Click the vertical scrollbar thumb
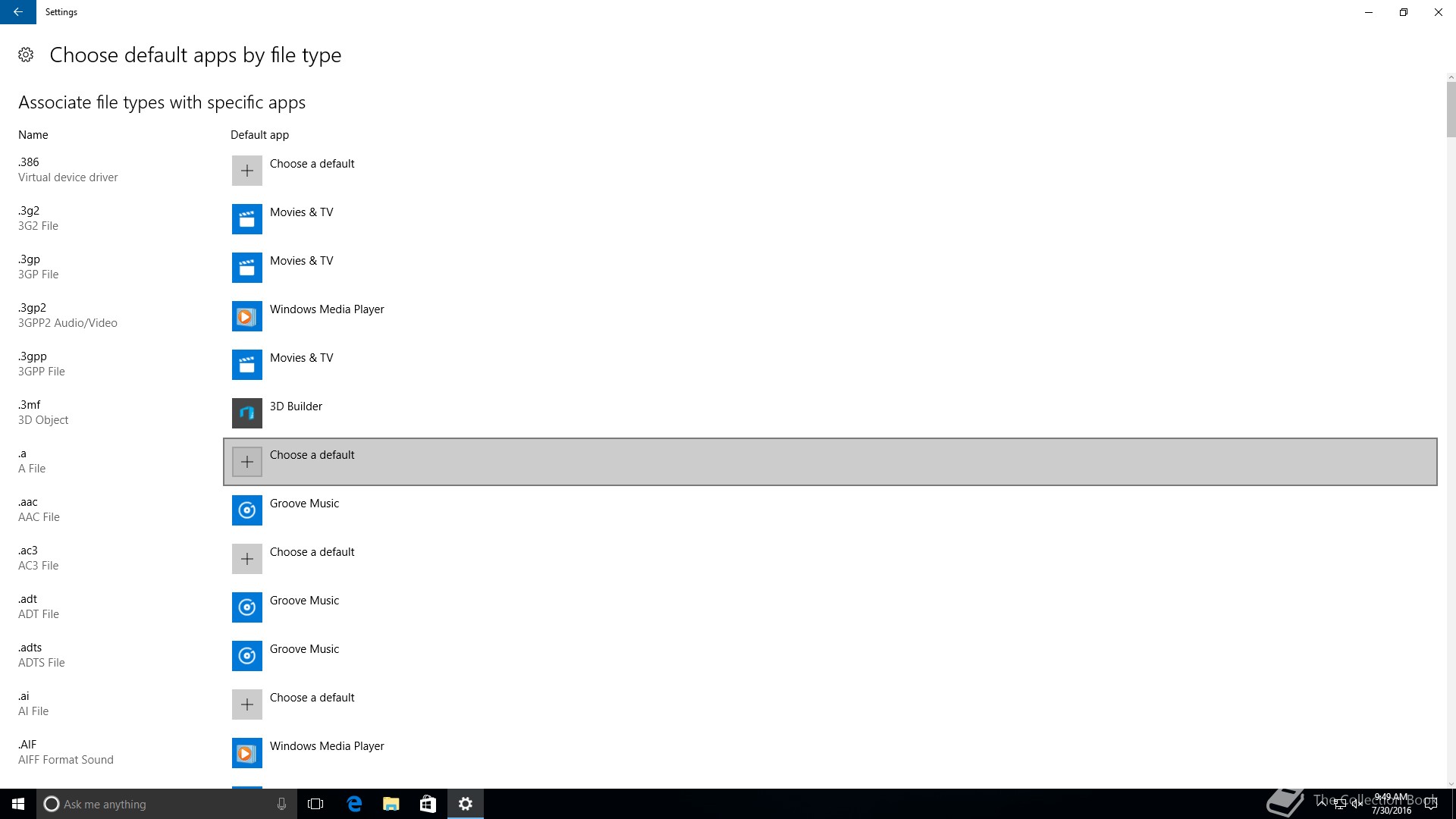This screenshot has width=1456, height=819. point(1451,109)
